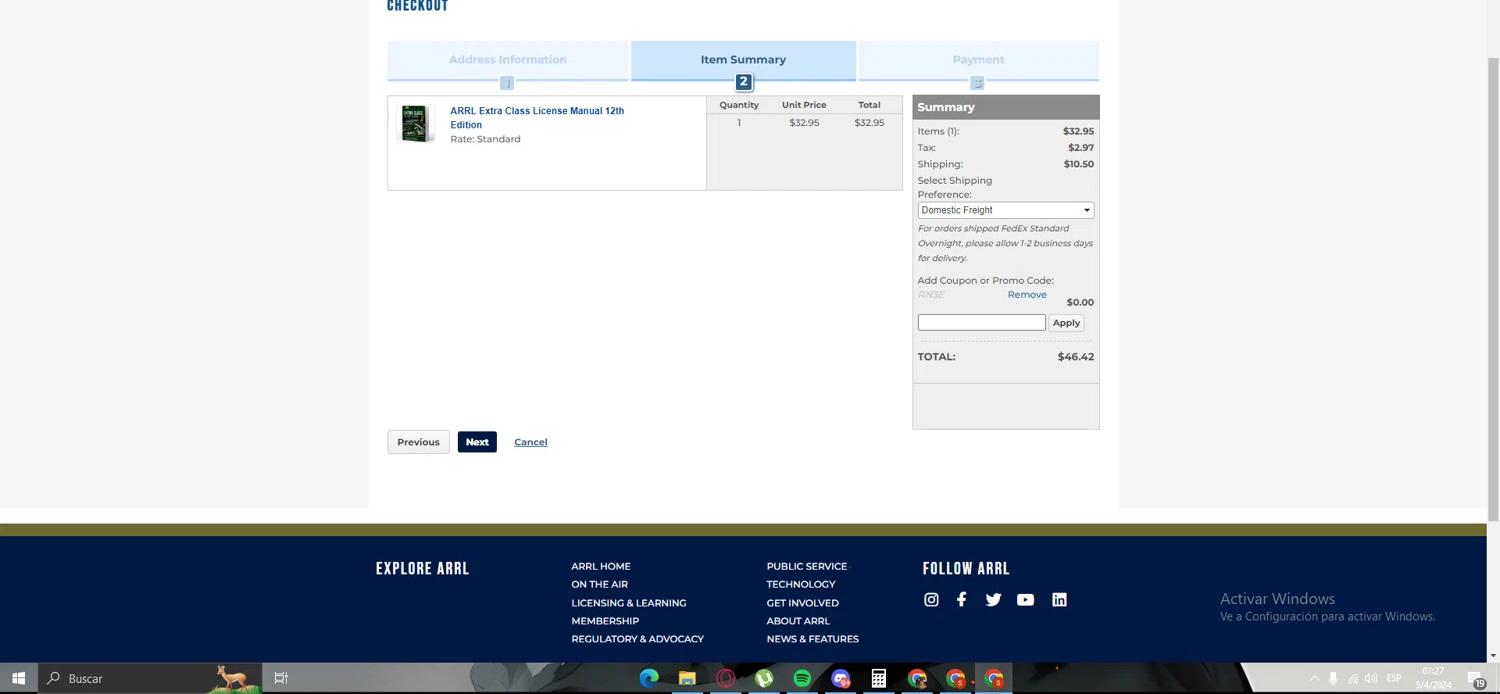The height and width of the screenshot is (694, 1500).
Task: Open the ARRL HOME footer link
Action: [601, 566]
